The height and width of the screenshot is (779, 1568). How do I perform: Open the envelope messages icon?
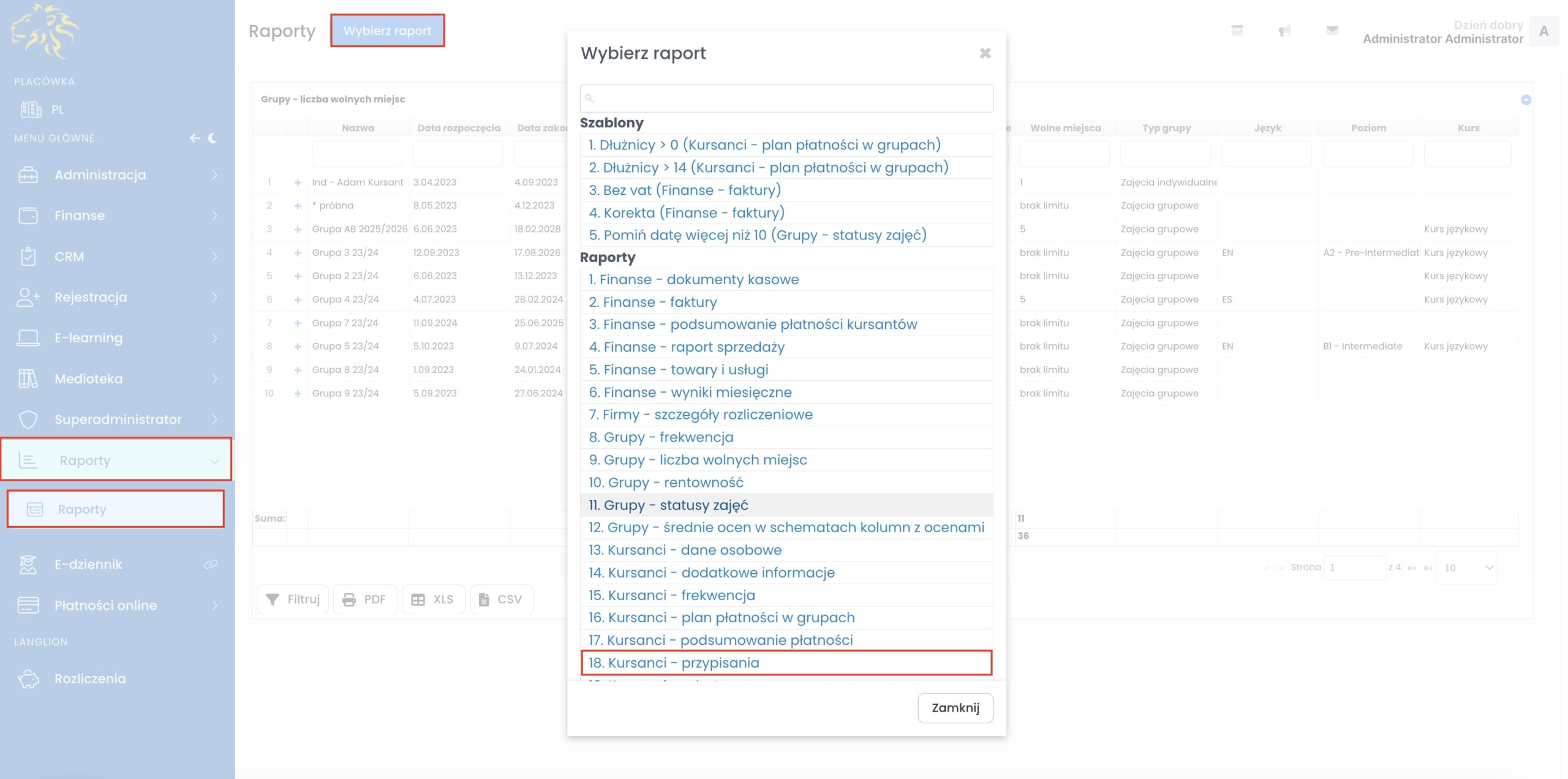pos(1332,31)
